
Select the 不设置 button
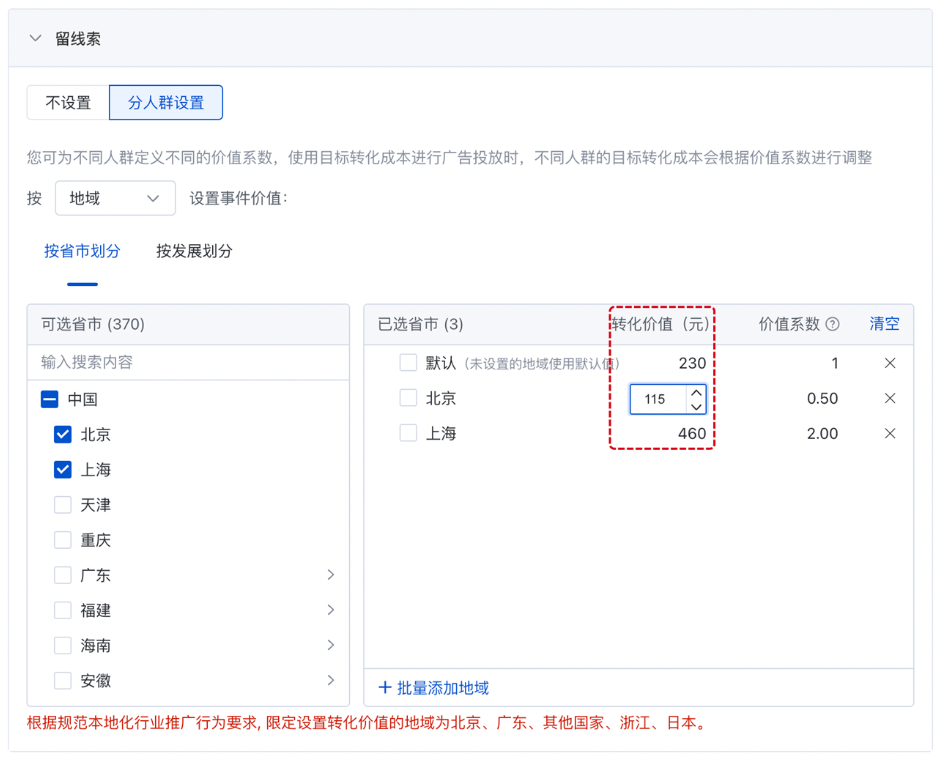tap(67, 102)
